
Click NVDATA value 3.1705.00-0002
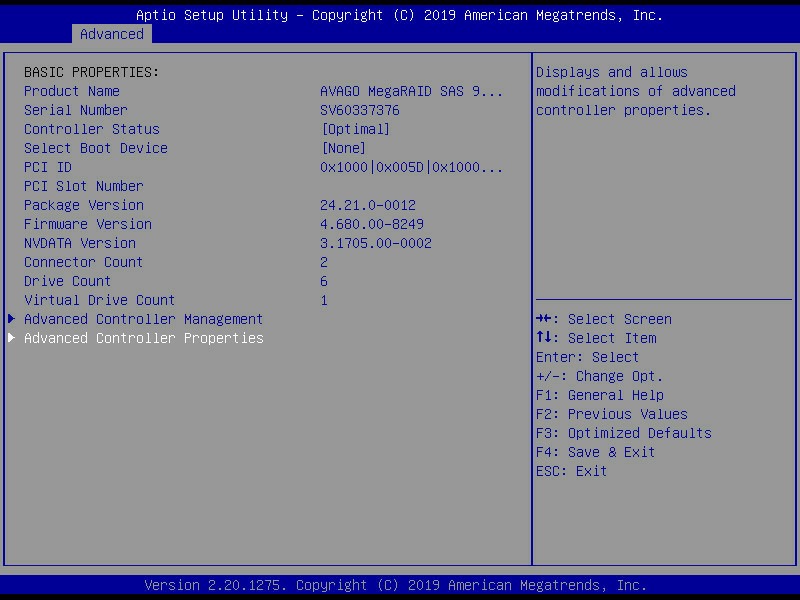[x=376, y=243]
